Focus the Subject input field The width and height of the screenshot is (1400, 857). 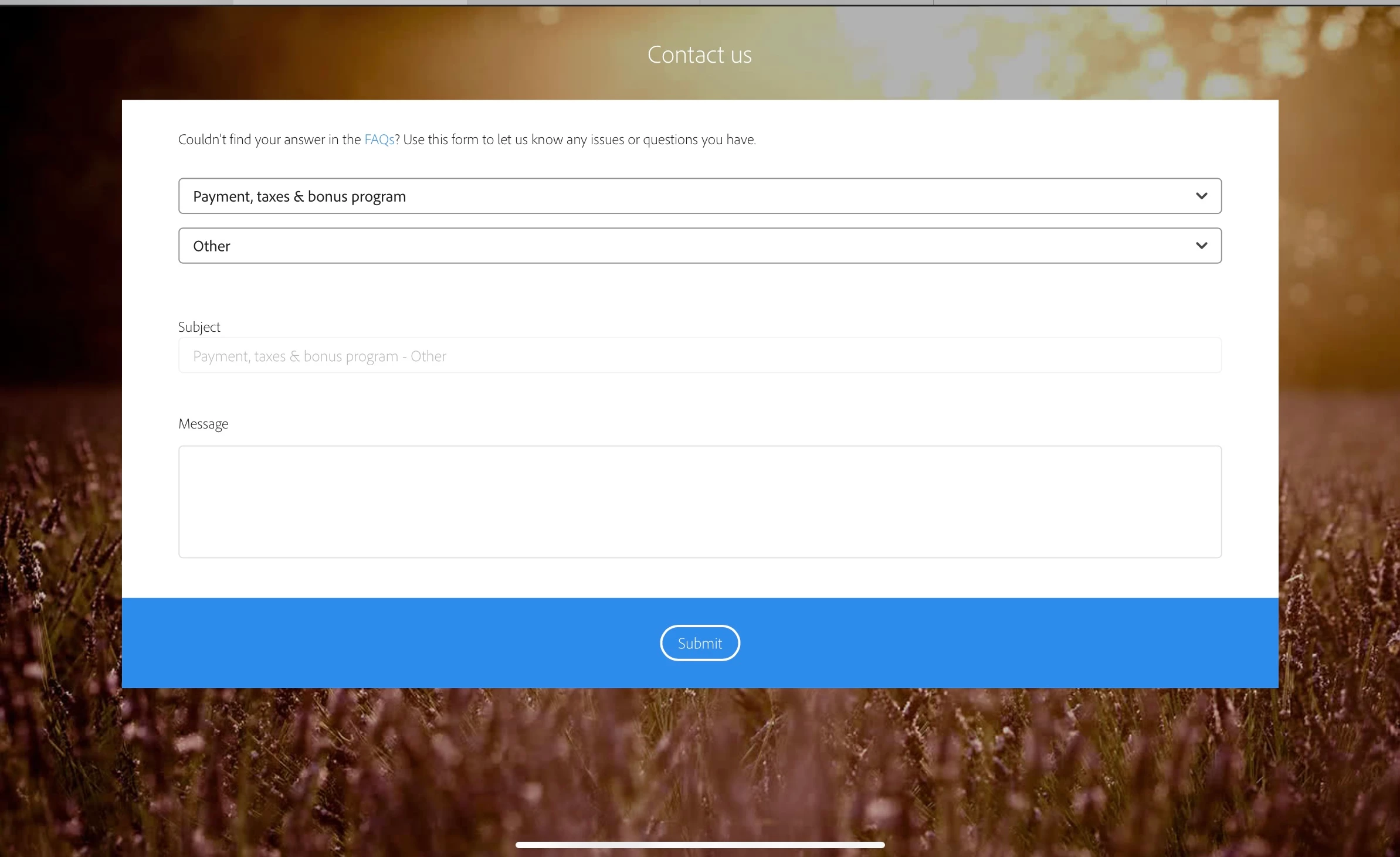(700, 355)
